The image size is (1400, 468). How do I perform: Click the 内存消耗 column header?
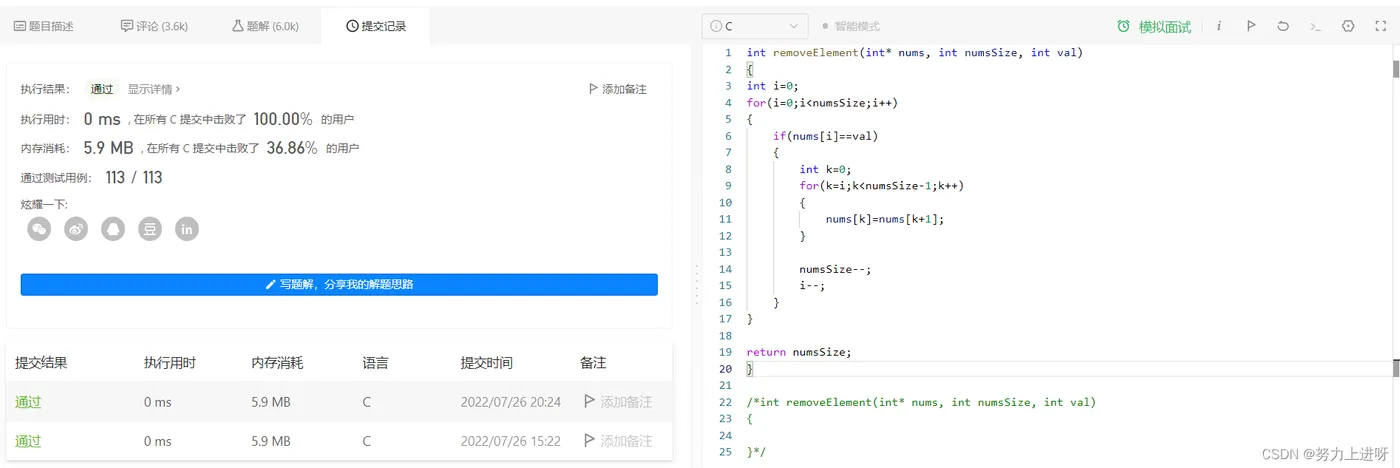(278, 363)
